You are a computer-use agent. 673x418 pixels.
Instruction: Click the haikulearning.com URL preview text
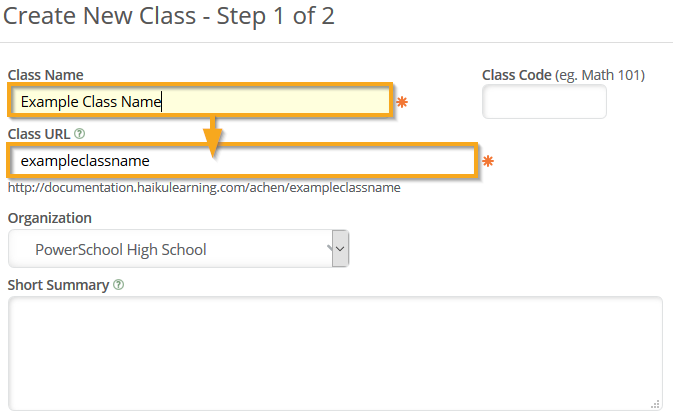(204, 187)
